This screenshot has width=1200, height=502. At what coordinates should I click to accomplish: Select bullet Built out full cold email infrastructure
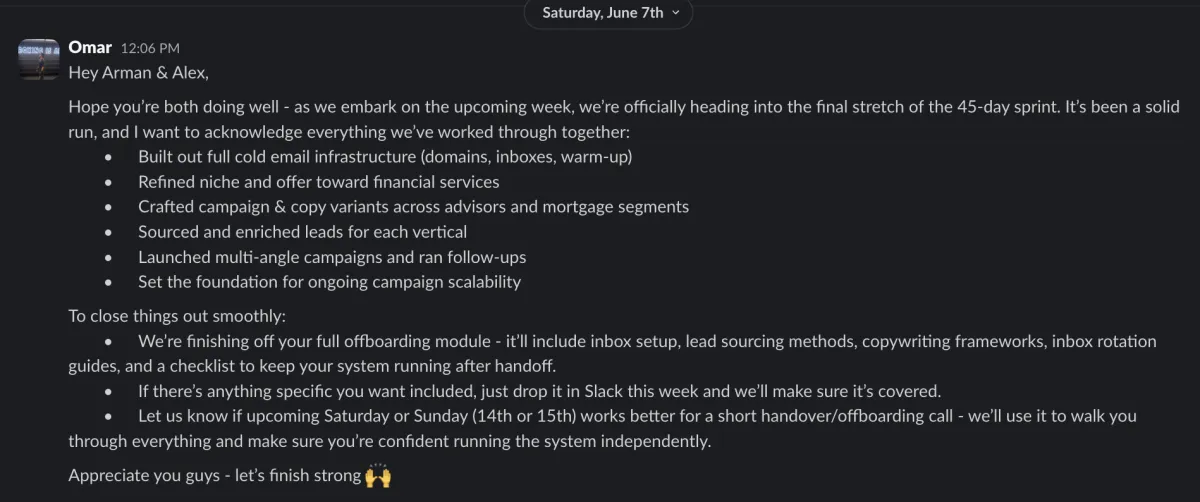click(x=385, y=157)
